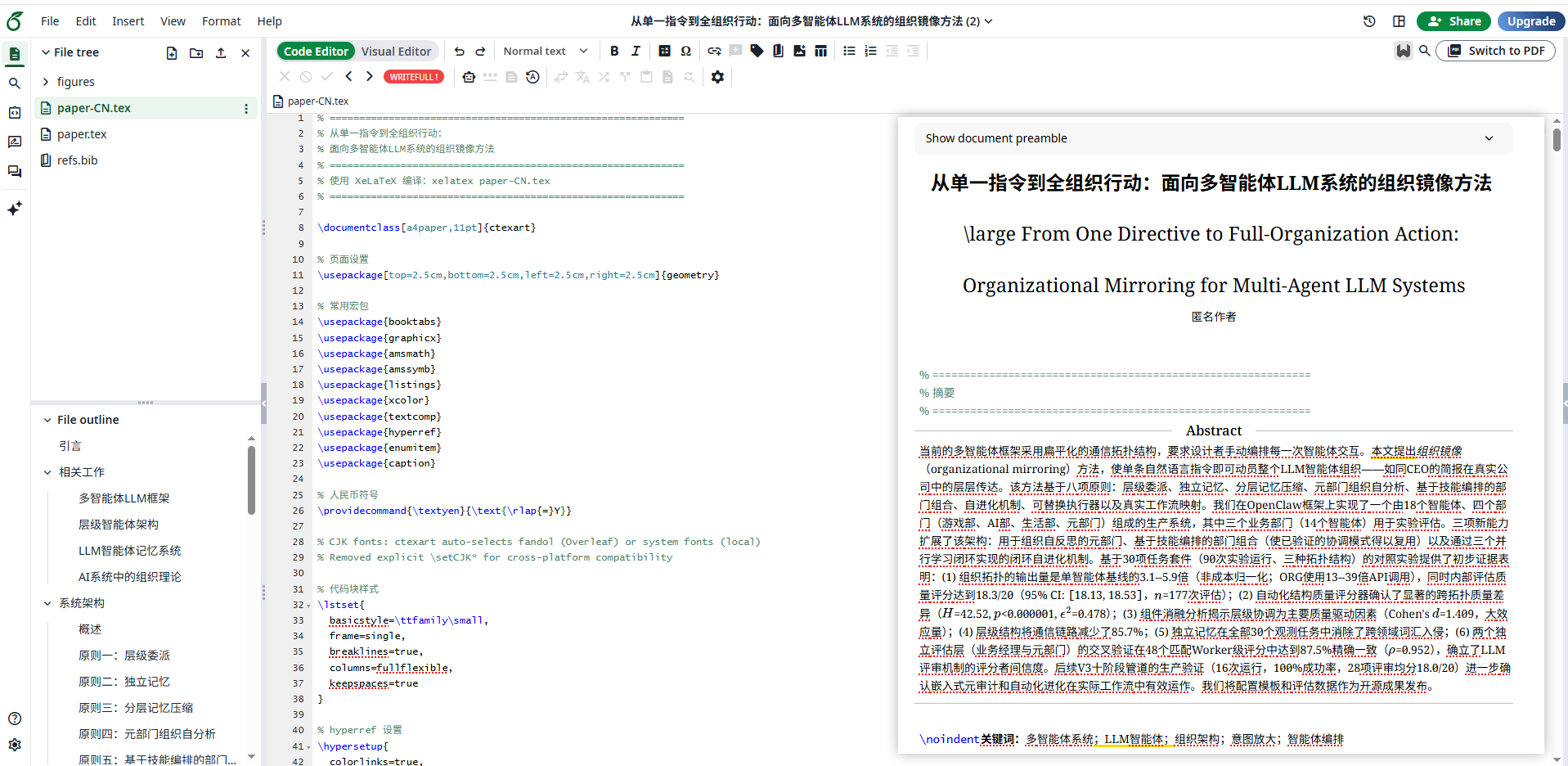Upload a file to the project
This screenshot has width=1568, height=766.
point(221,52)
